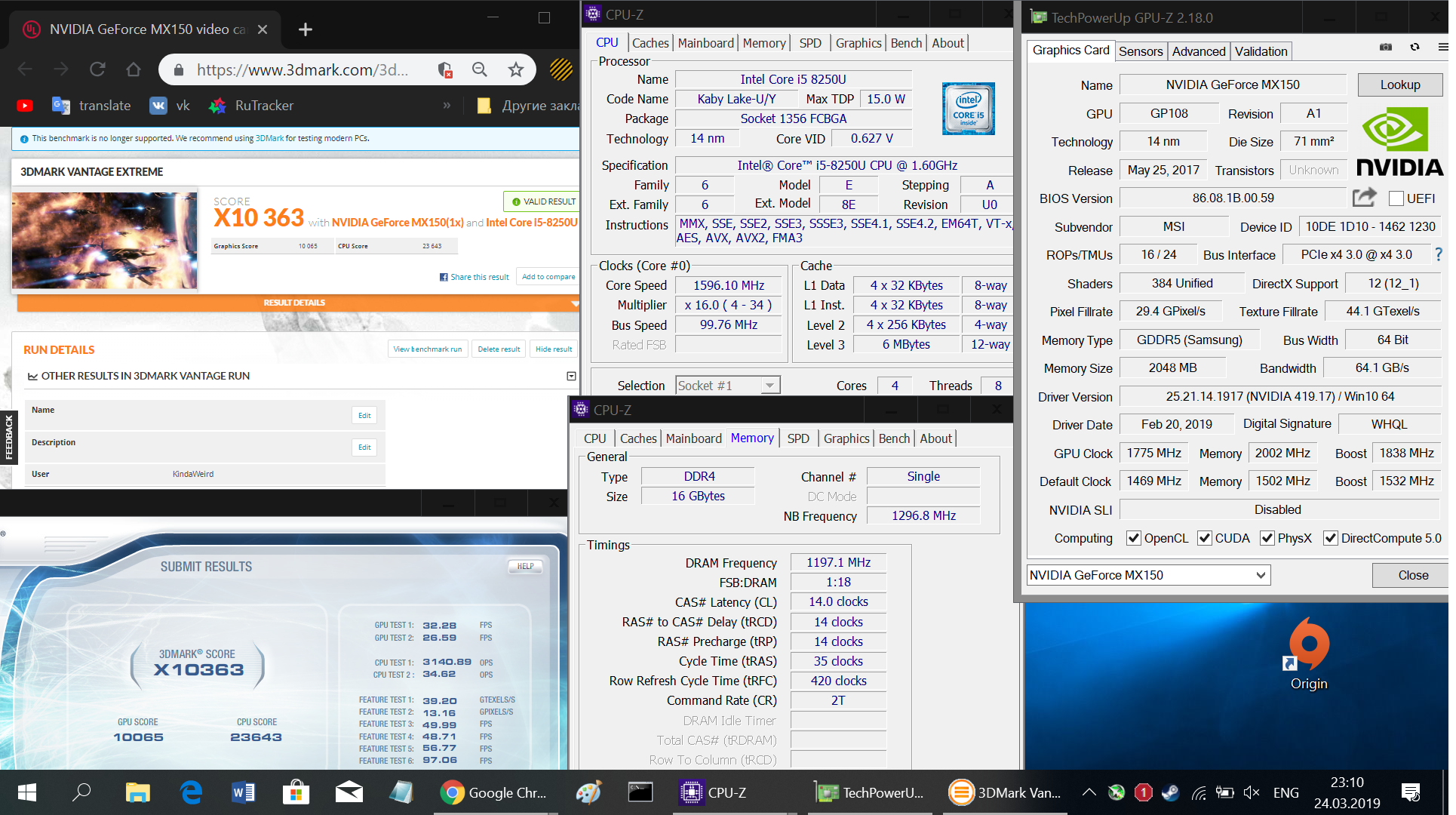Viewport: 1456px width, 815px height.
Task: Click Edit beside the Description field
Action: [364, 447]
